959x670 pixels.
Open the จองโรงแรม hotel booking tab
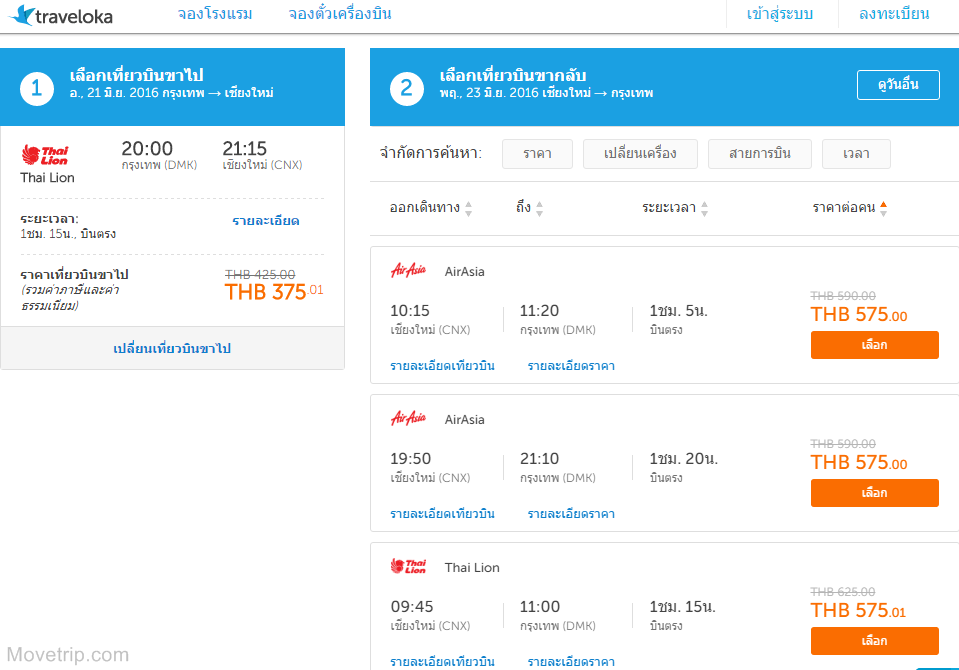tap(215, 15)
